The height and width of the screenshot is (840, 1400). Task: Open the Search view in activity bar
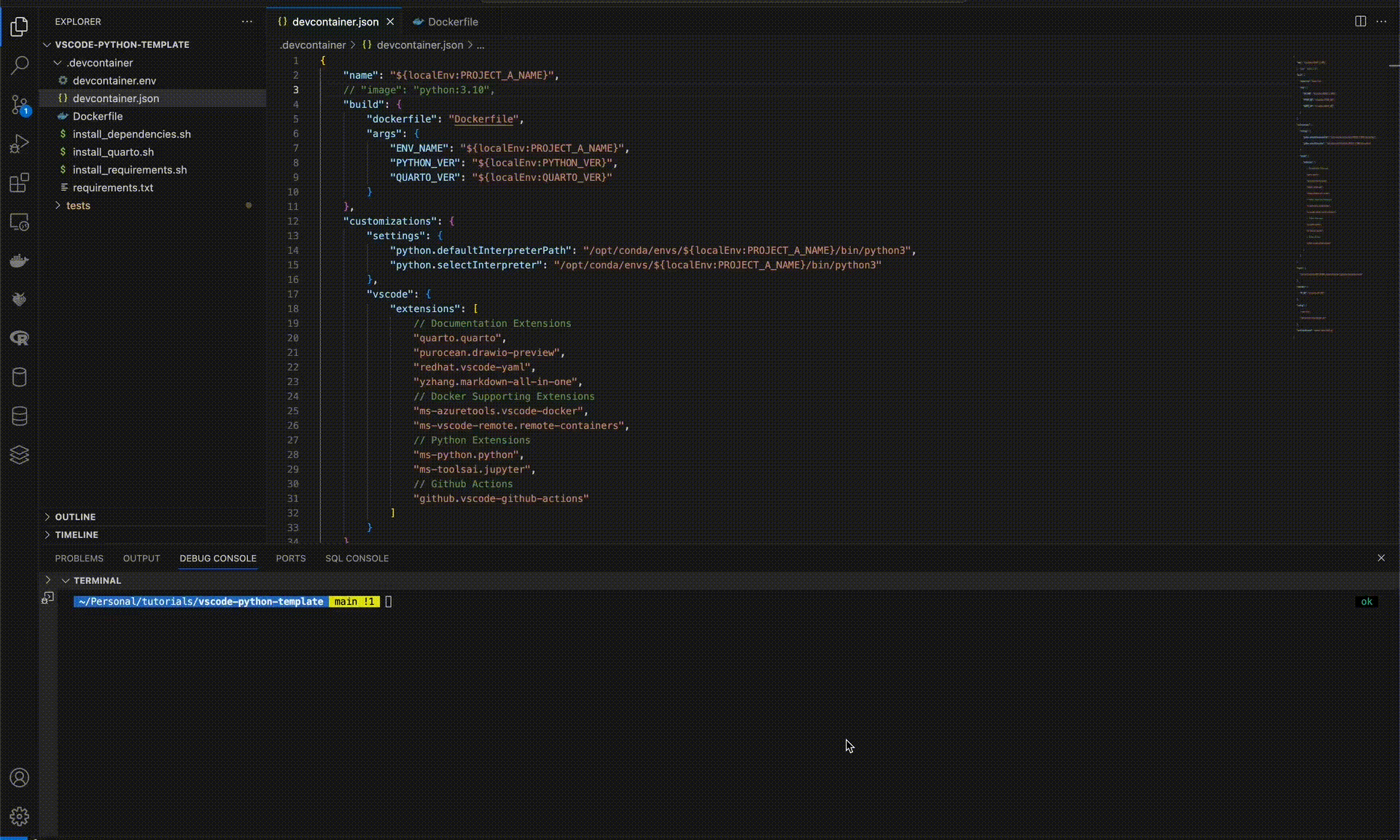coord(20,65)
